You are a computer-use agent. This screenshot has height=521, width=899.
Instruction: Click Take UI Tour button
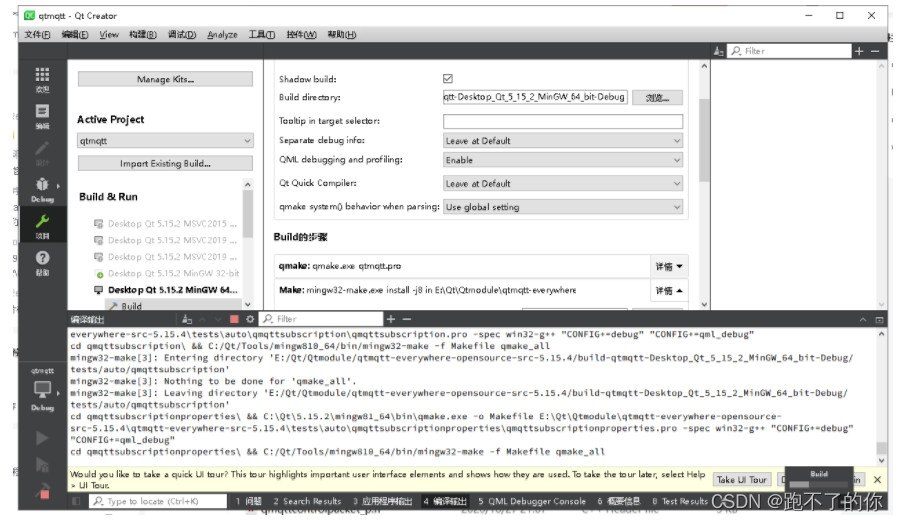[x=741, y=480]
